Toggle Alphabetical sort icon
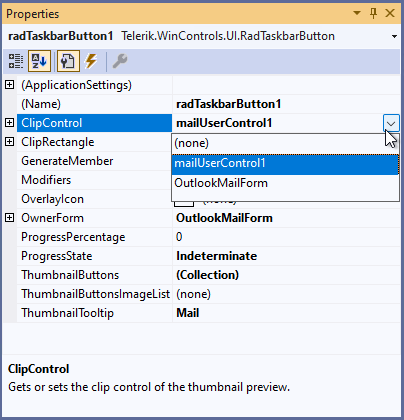404x420 pixels. (x=39, y=61)
